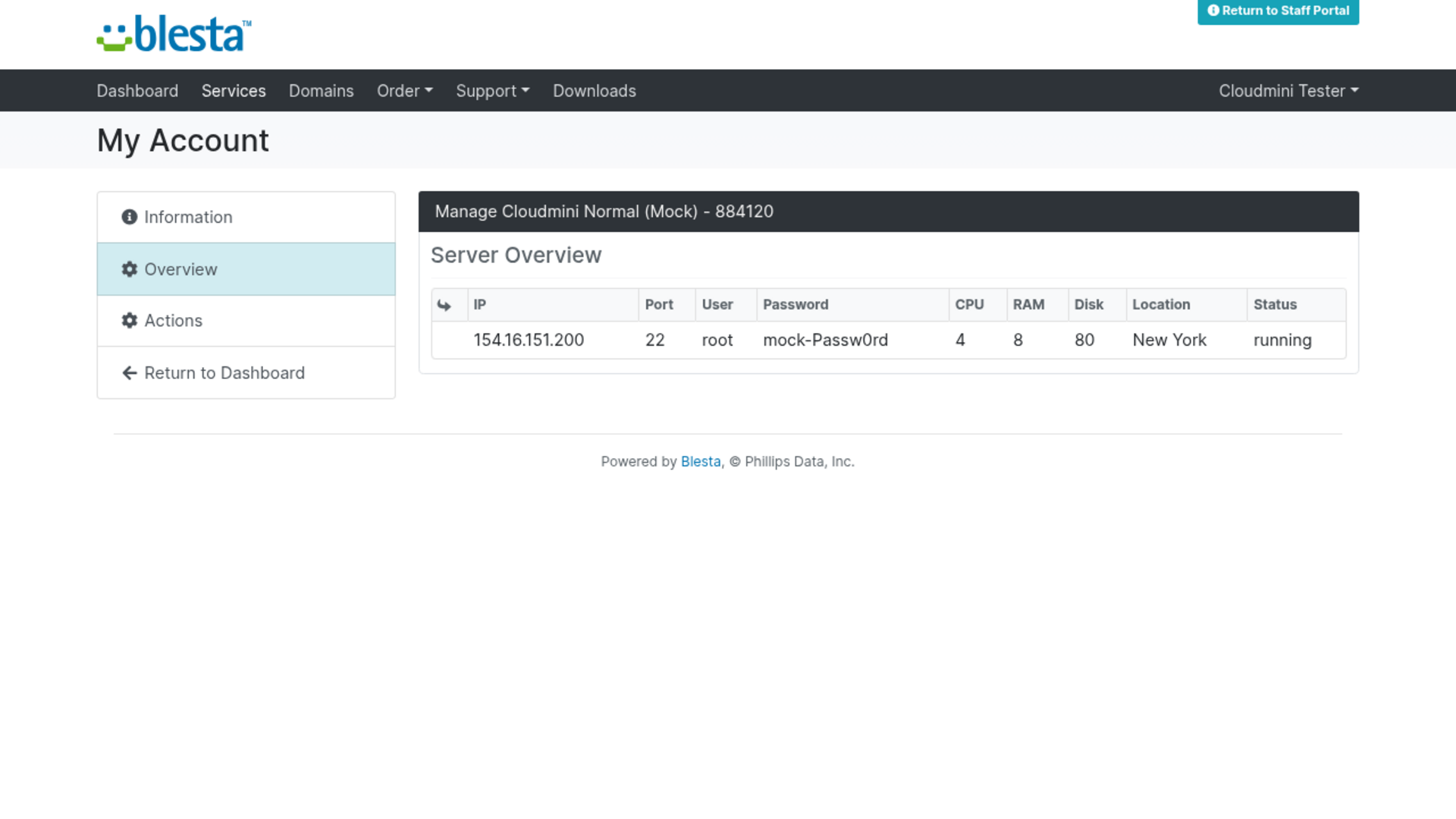Follow the Blesta footer link

[700, 462]
